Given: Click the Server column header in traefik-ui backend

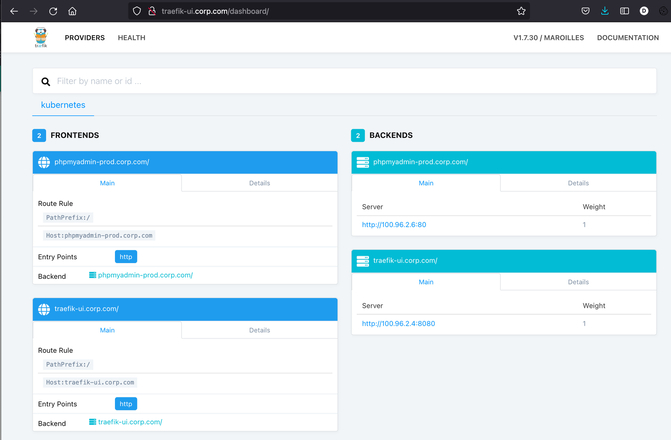Looking at the screenshot, I should coord(372,306).
